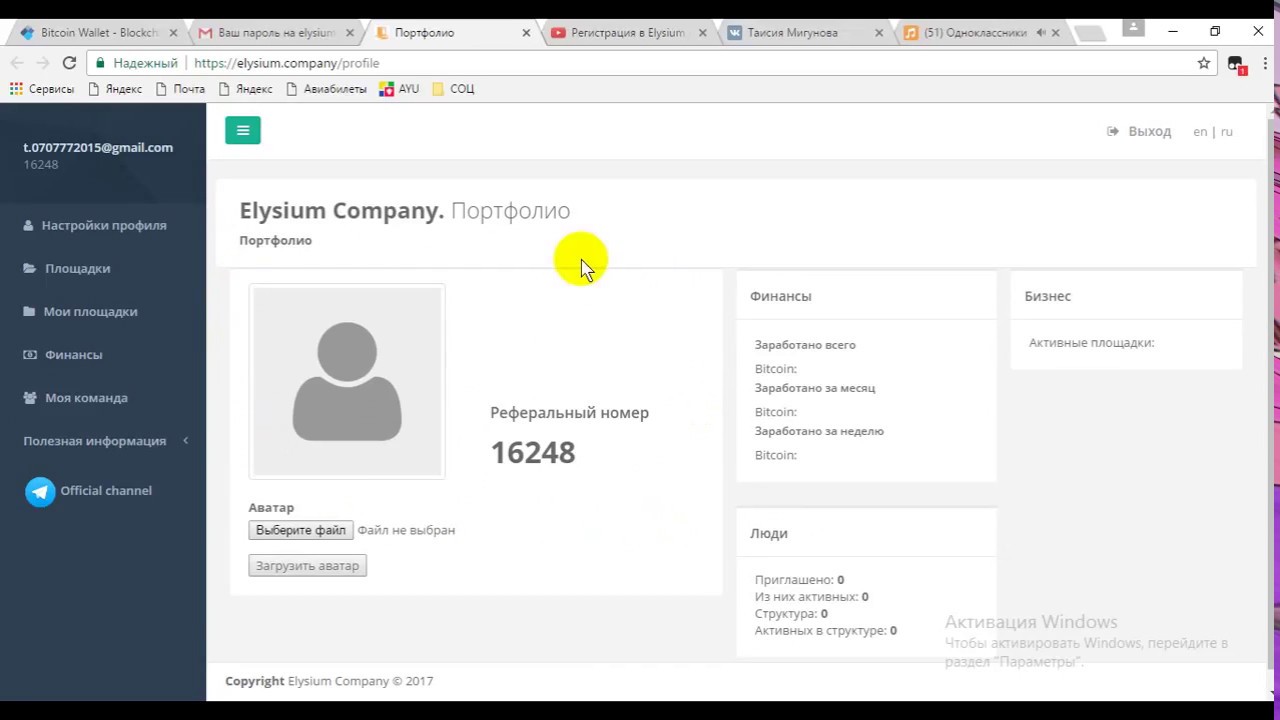Screen dimensions: 1280x720
Task: Click Выберите файл avatar button
Action: click(301, 530)
